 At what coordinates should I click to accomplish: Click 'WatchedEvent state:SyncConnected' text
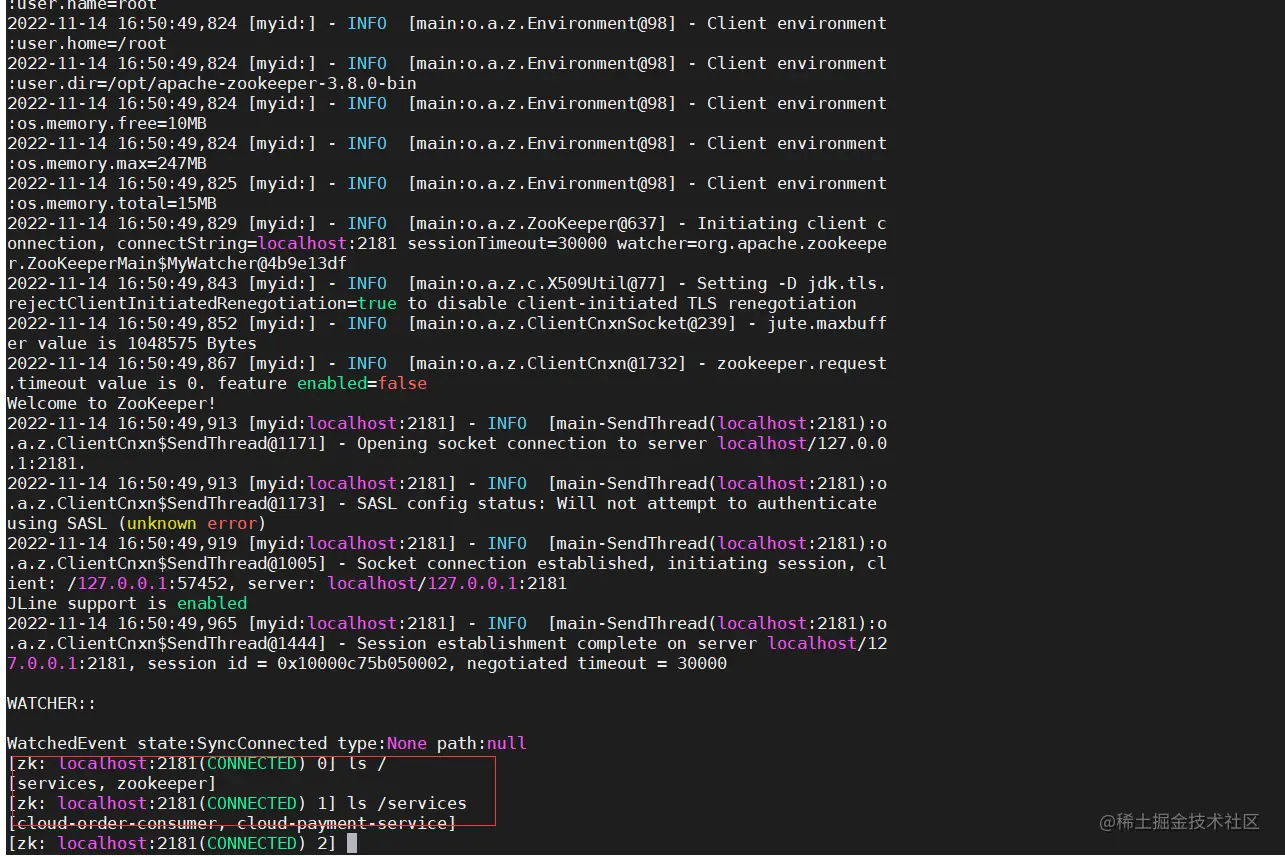[x=167, y=743]
